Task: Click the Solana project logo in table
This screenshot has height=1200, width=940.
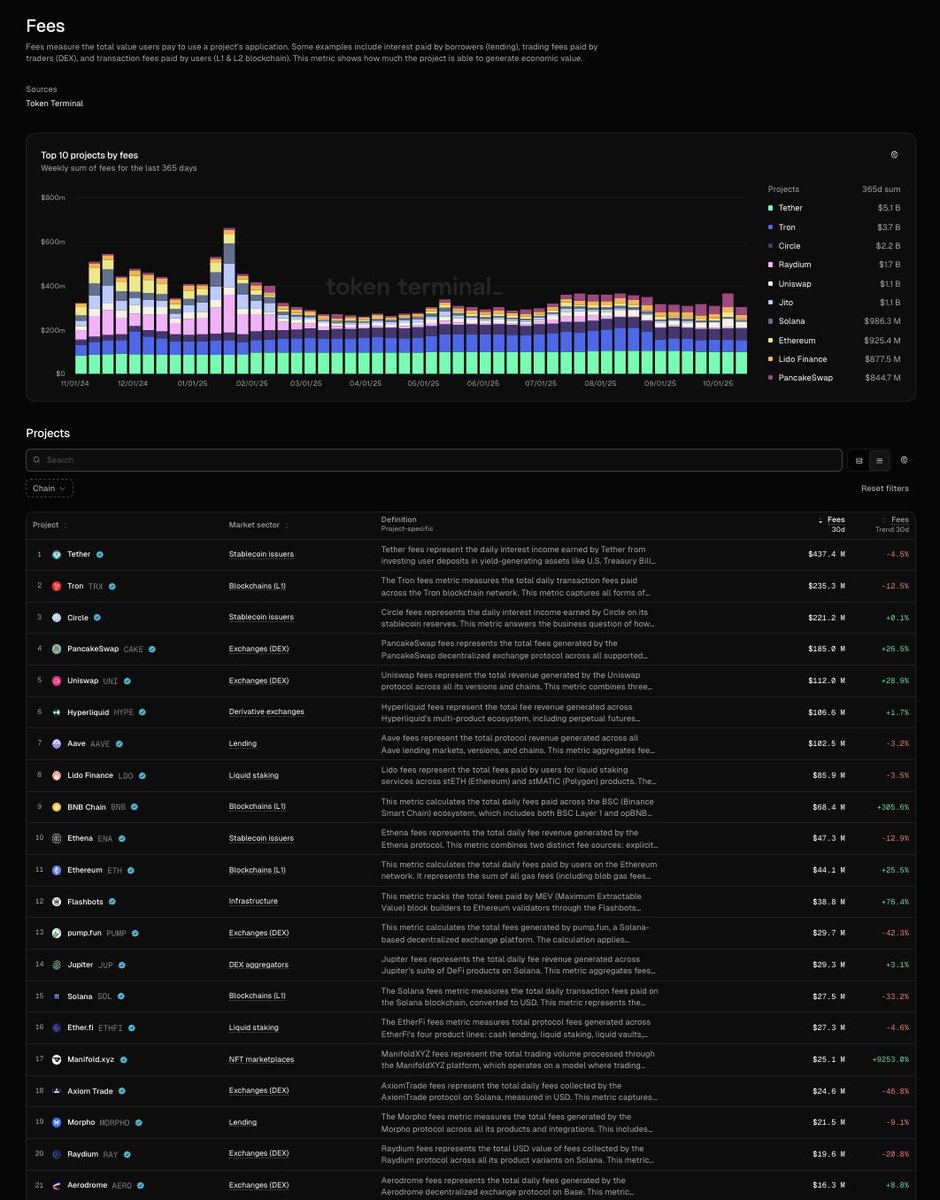Action: point(57,996)
